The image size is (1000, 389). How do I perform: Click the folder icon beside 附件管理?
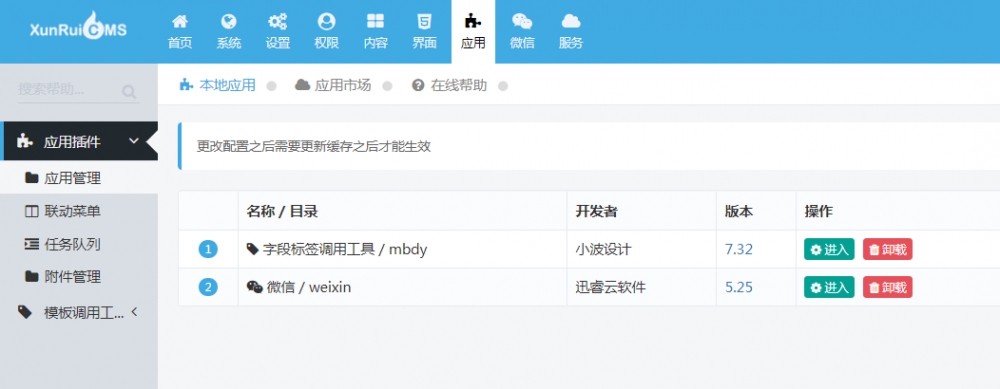click(31, 277)
